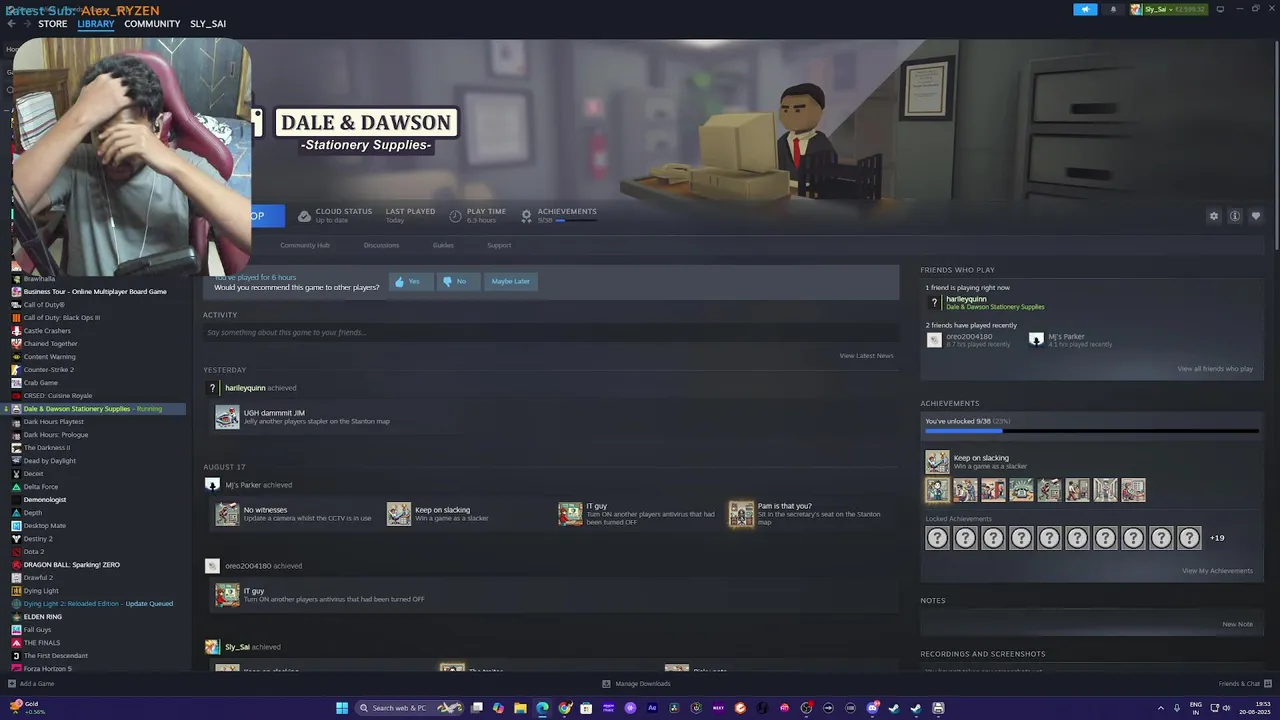Open Mj's Parker's Keep on slacking icon

click(399, 514)
